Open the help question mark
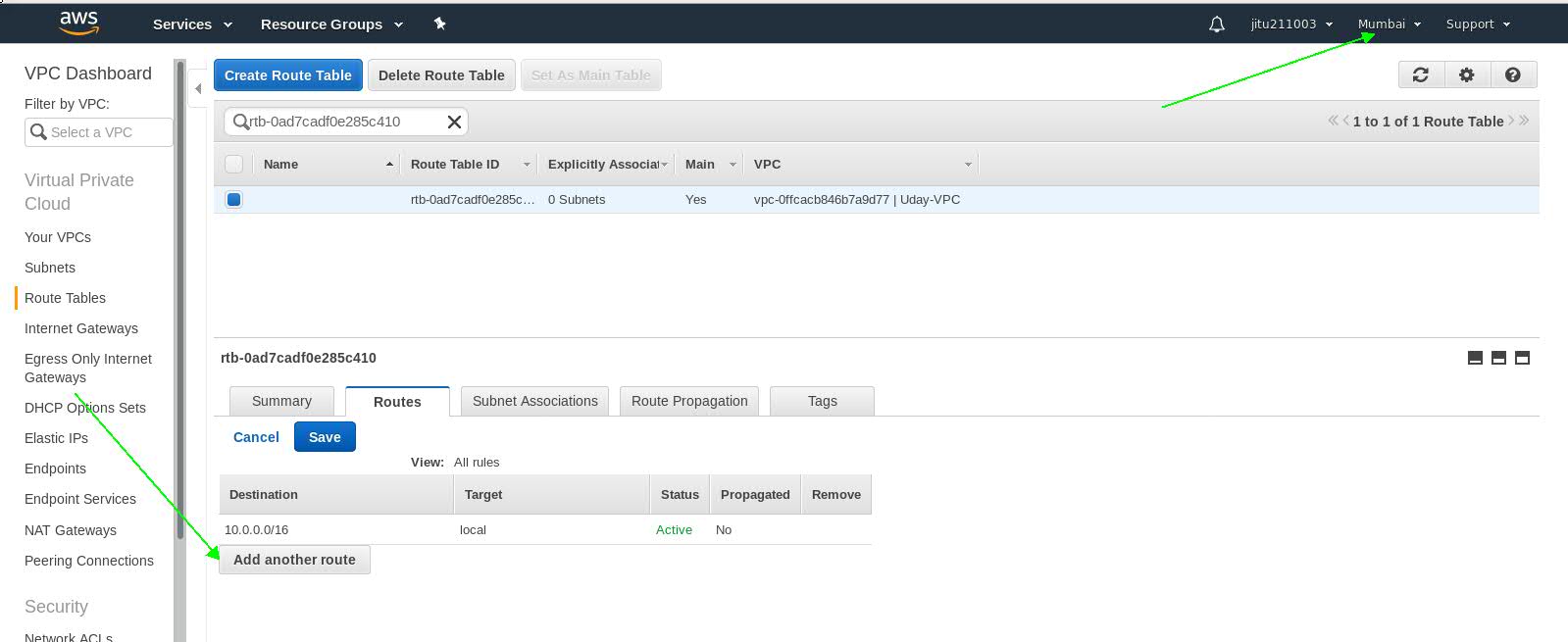This screenshot has height=642, width=1568. [1513, 74]
